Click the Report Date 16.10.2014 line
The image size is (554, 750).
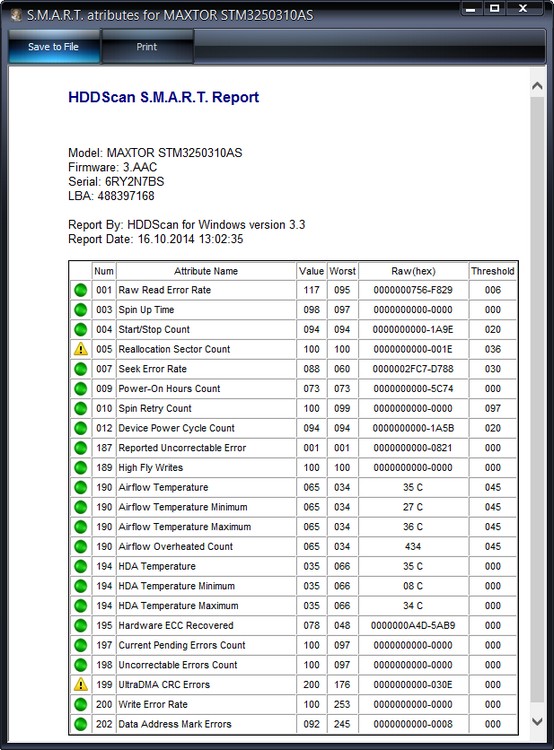pos(156,239)
